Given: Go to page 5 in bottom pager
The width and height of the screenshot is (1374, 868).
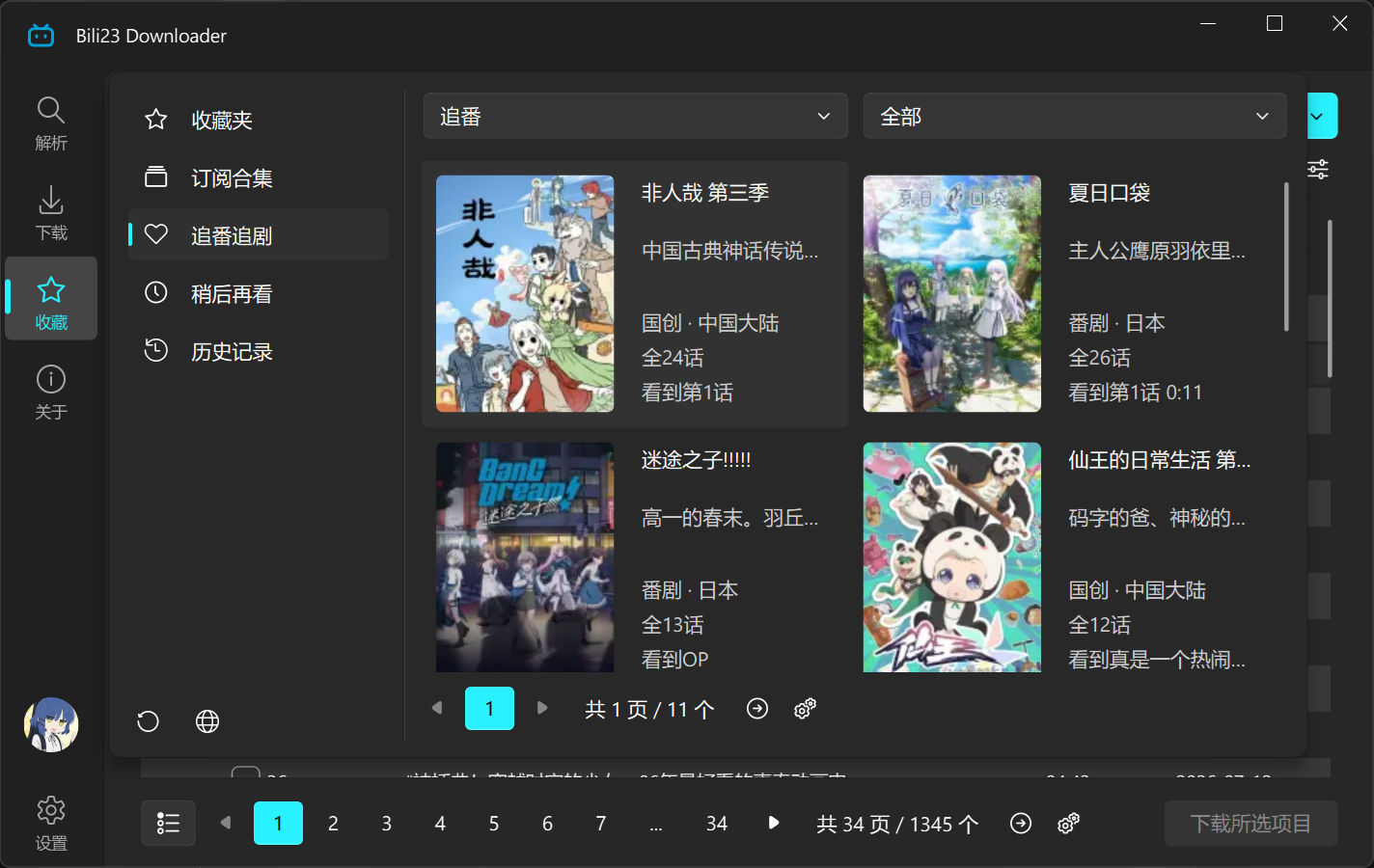Looking at the screenshot, I should (494, 824).
